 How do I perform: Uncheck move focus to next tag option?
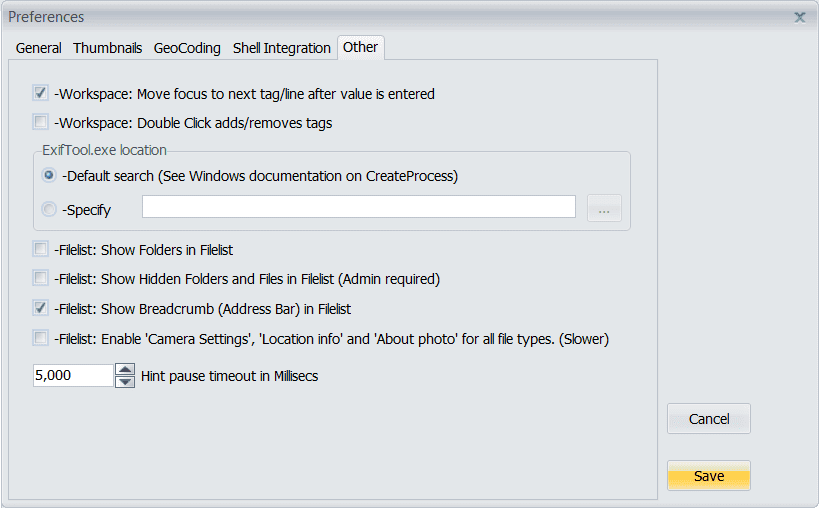pos(41,94)
